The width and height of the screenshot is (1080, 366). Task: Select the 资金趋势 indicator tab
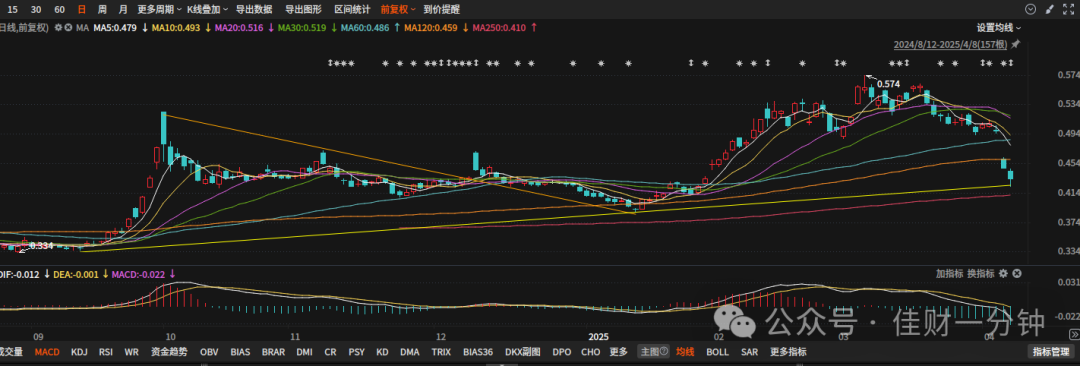169,352
